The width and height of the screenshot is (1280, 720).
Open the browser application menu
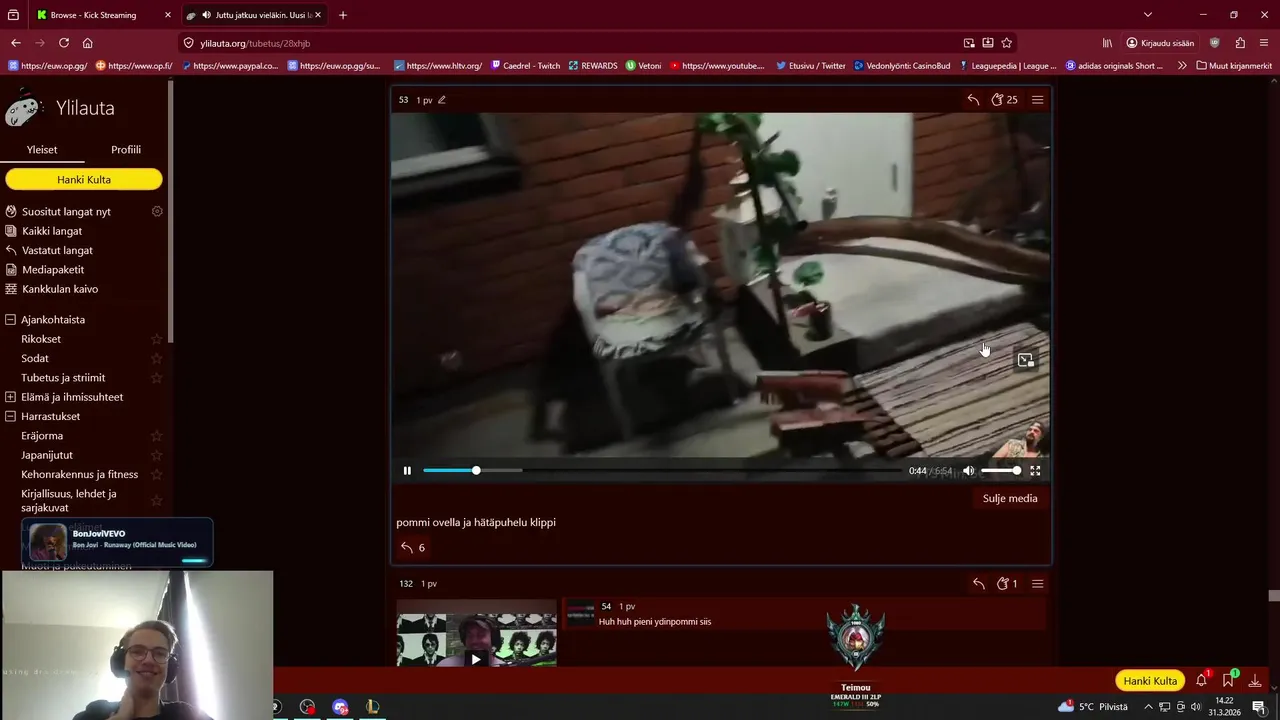coord(1264,43)
